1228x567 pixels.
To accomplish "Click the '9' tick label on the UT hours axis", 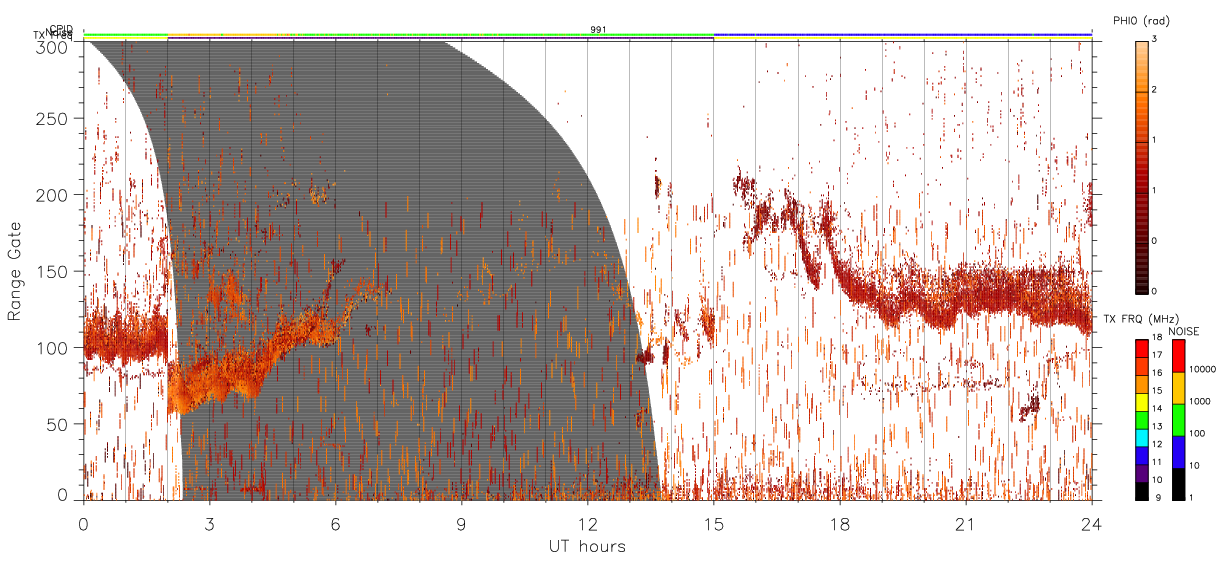I will [x=462, y=523].
